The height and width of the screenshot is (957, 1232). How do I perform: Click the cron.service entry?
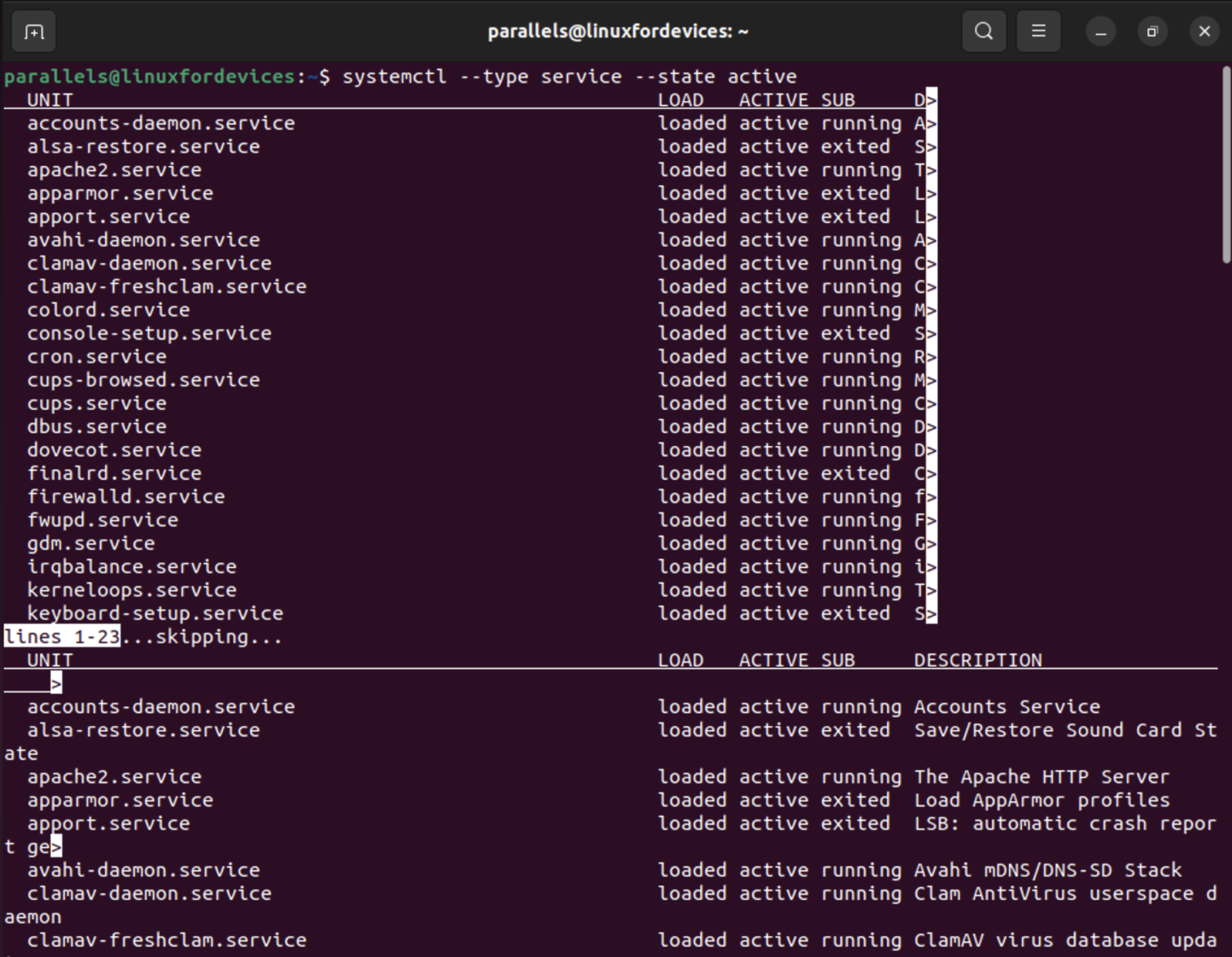click(96, 356)
